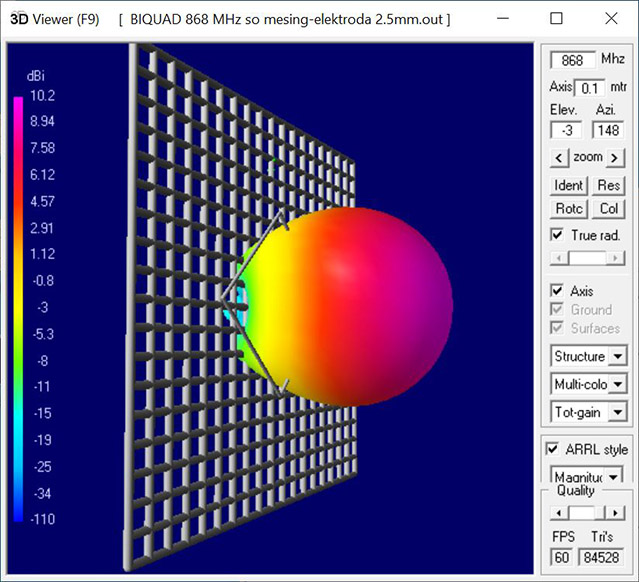Click the magenta 10.2 dBi legend color

coord(20,100)
